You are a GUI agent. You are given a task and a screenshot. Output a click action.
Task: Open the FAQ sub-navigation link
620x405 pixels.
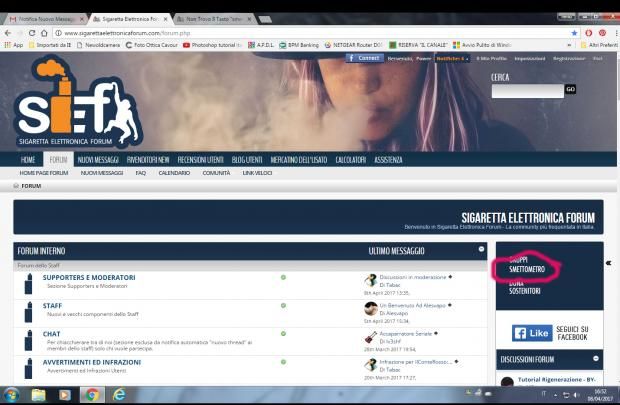click(141, 173)
